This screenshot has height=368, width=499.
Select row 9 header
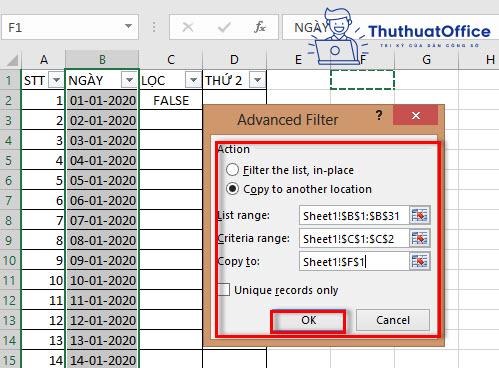(x=9, y=240)
